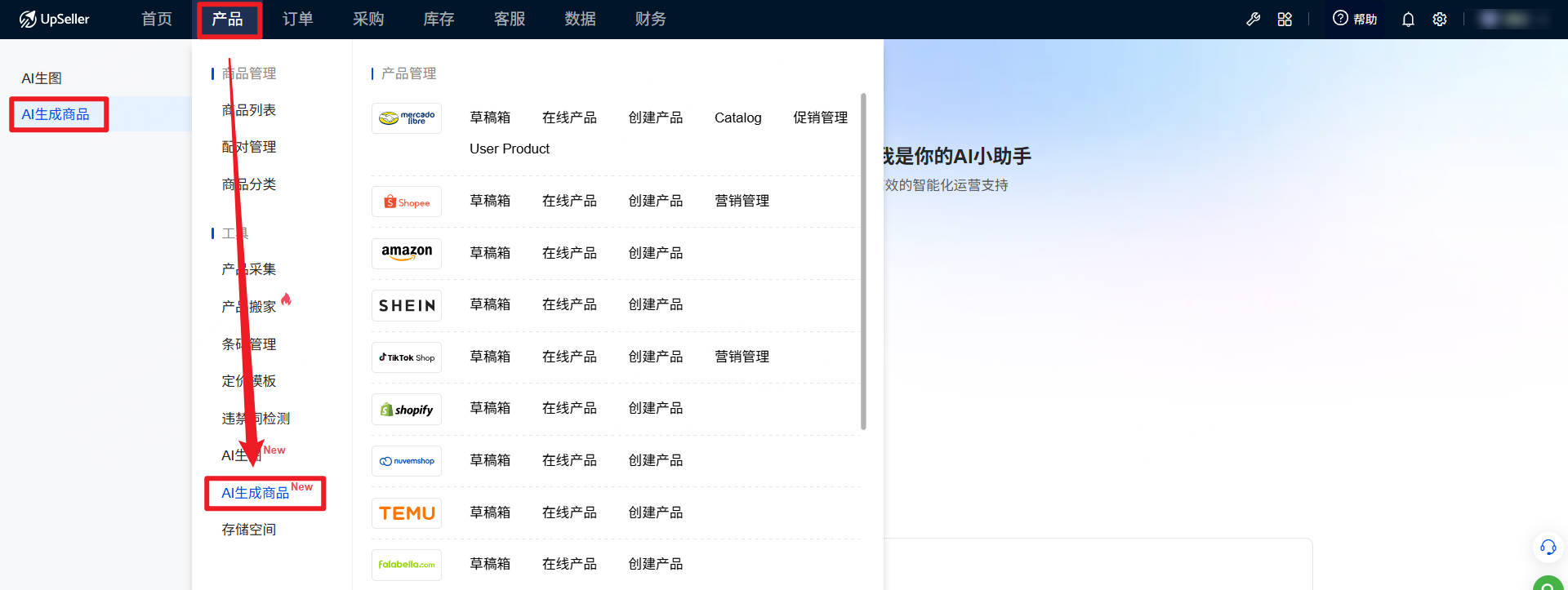Open 产品采集 tool

(249, 269)
